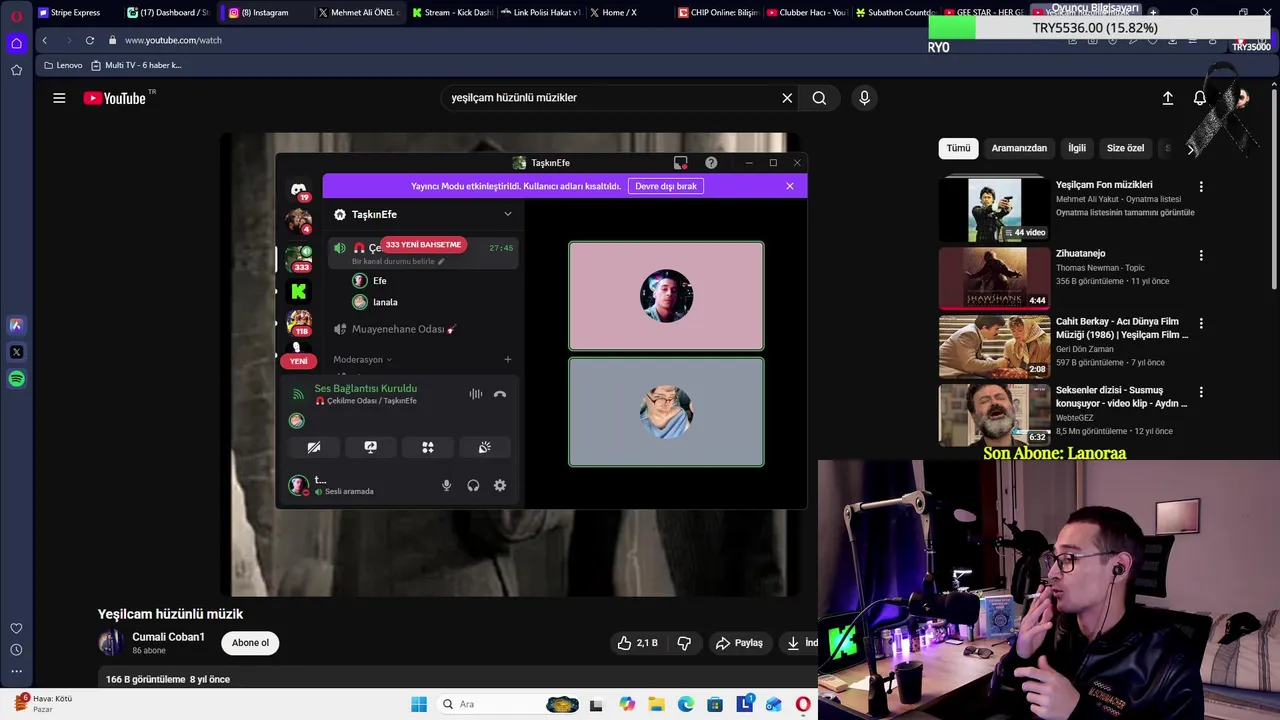The width and height of the screenshot is (1280, 720).
Task: Open File Explorer from taskbar
Action: (657, 704)
